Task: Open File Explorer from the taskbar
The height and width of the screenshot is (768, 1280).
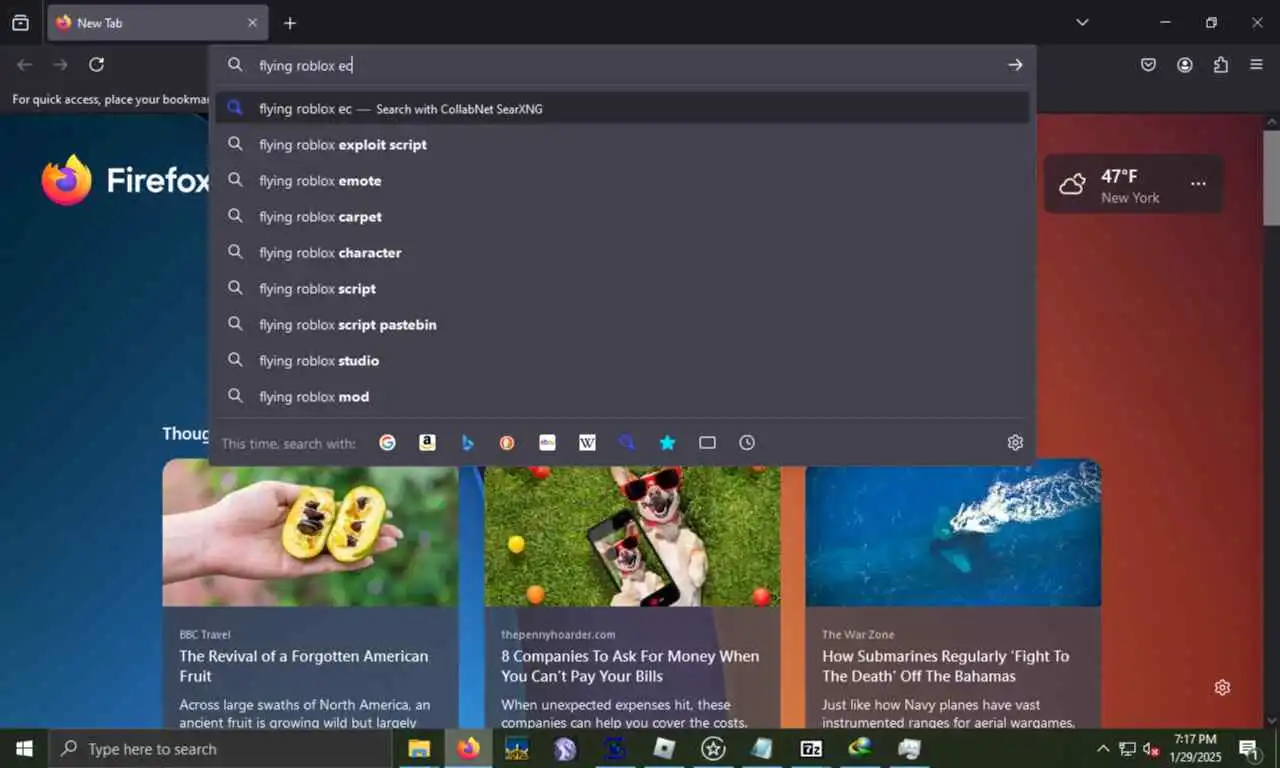Action: click(x=419, y=749)
